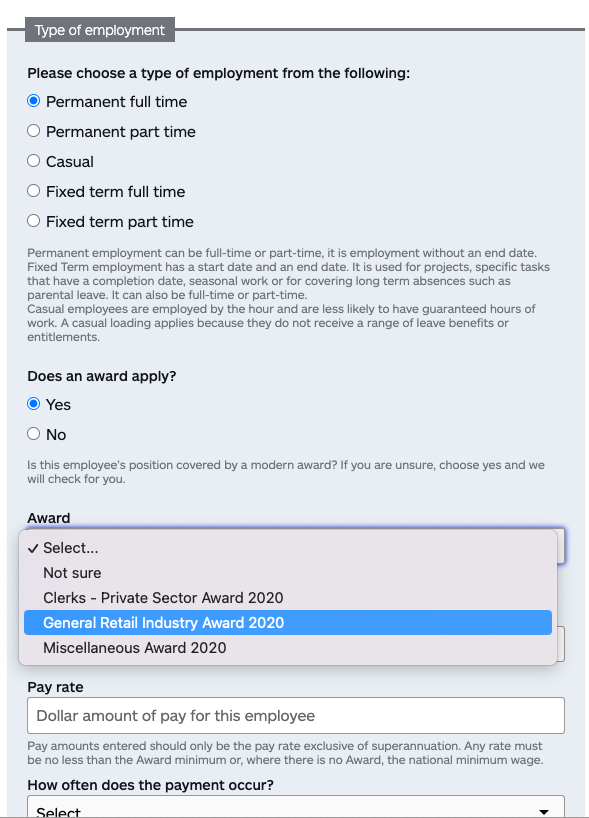Viewport: 589px width, 818px height.
Task: Click the Casual label text
Action: point(70,162)
